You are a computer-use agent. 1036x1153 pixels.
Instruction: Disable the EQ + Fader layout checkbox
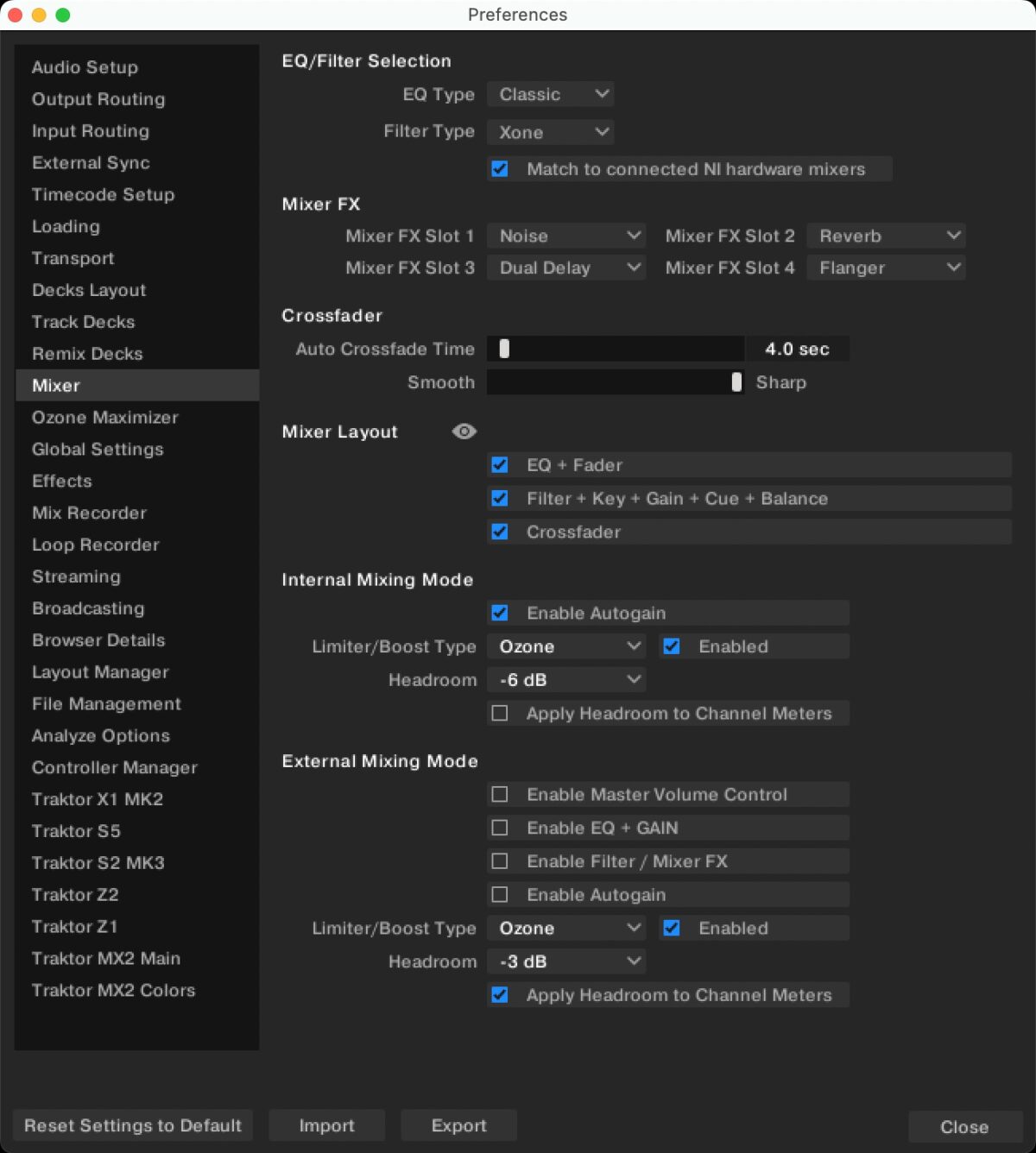pos(500,465)
